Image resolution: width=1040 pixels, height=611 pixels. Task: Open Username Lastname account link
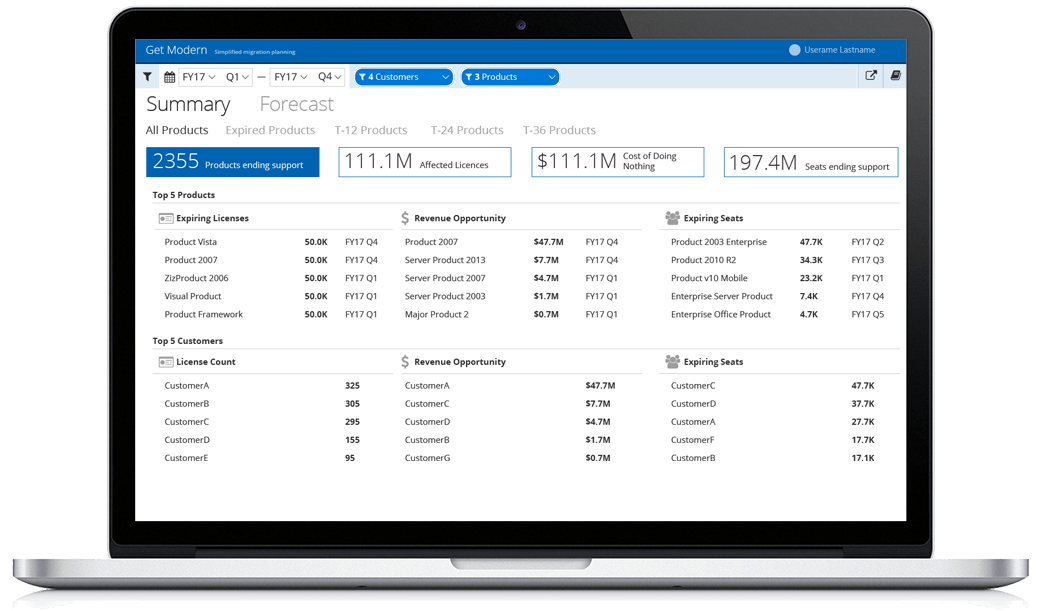[839, 50]
